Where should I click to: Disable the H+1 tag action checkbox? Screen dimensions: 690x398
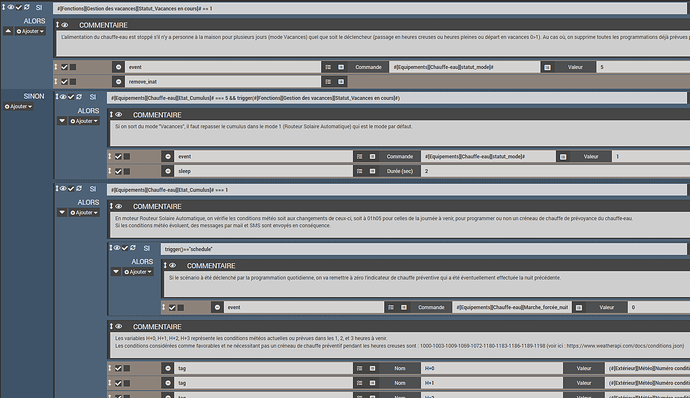(x=118, y=383)
